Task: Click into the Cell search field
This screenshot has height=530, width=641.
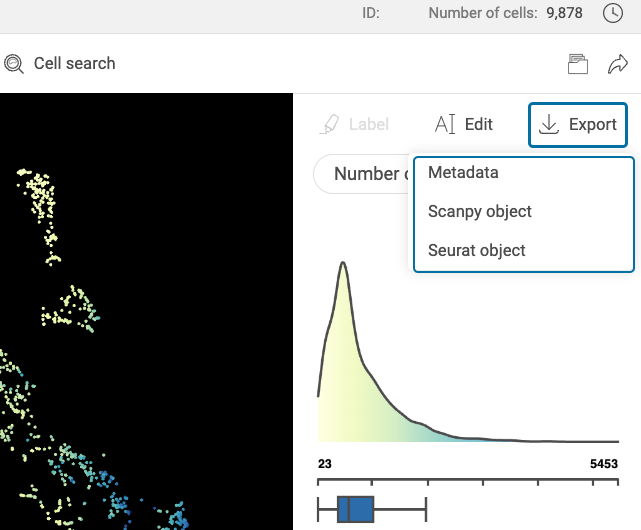Action: pos(75,64)
